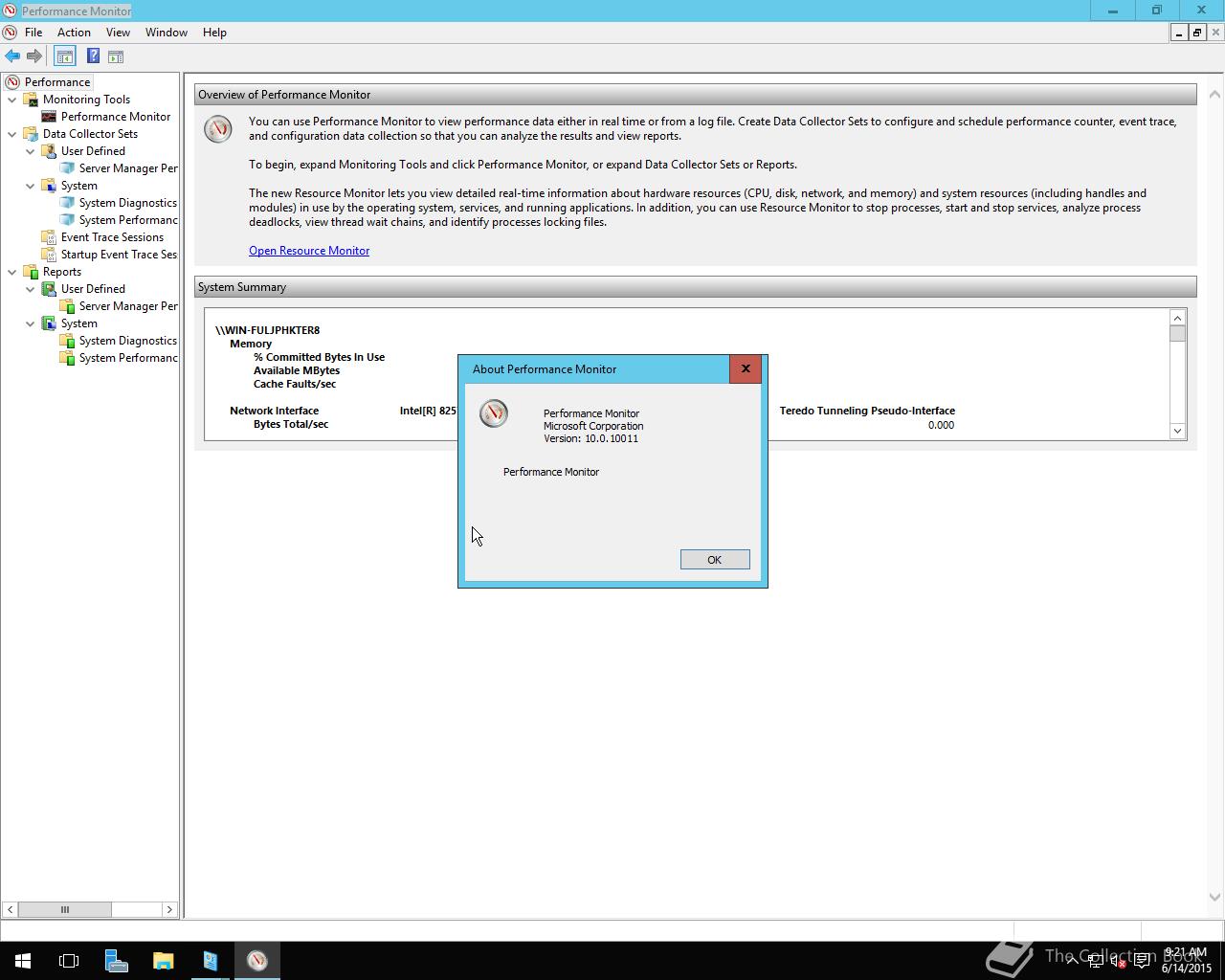This screenshot has width=1225, height=980.
Task: Select the Performance root node icon
Action: (12, 82)
